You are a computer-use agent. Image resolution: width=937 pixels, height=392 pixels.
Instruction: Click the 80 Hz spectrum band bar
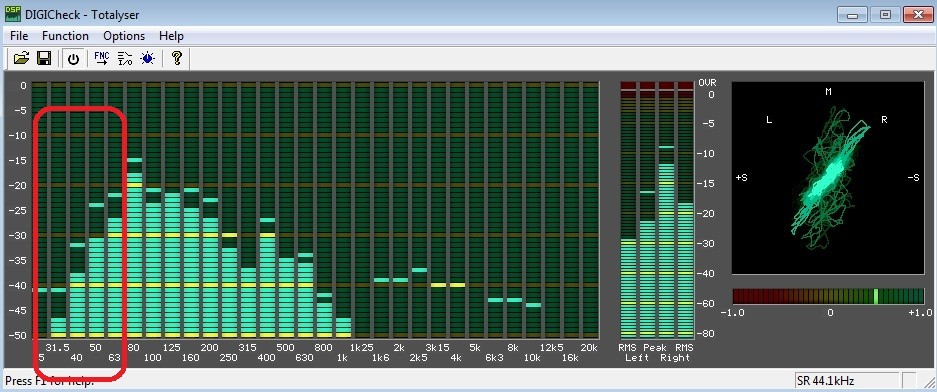(x=134, y=210)
